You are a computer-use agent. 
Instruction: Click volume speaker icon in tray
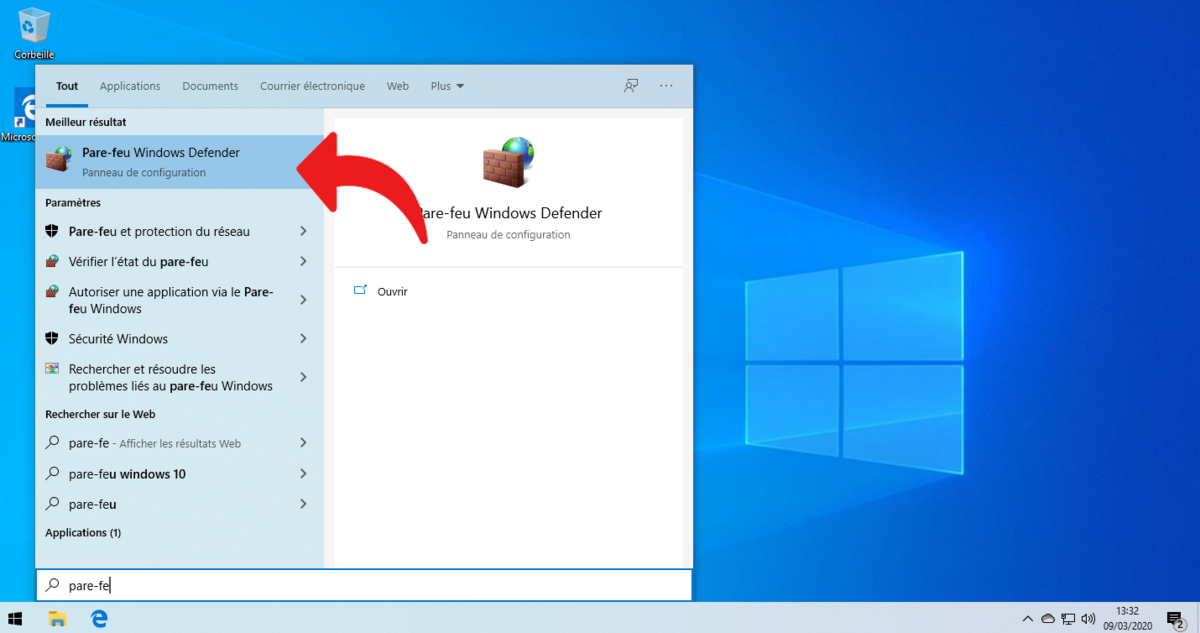click(x=1088, y=619)
